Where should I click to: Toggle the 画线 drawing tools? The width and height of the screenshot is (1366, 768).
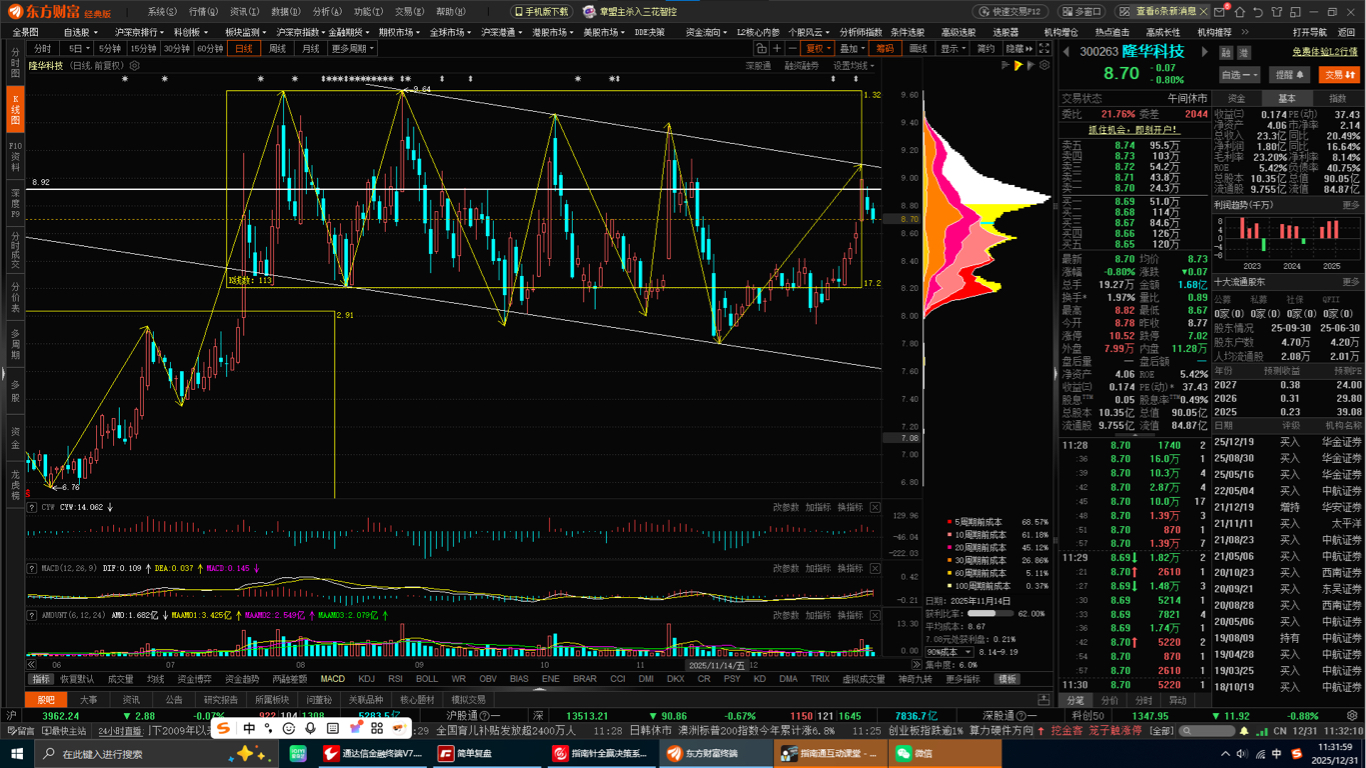(x=918, y=48)
